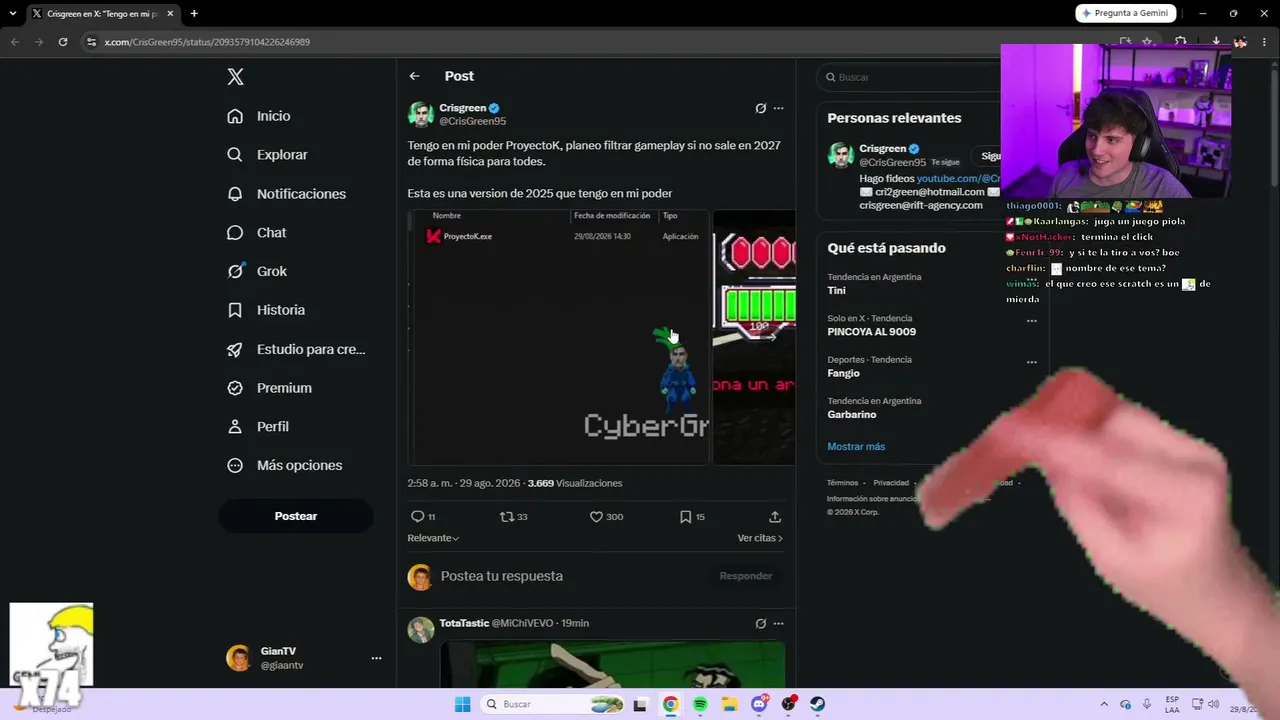Image resolution: width=1280 pixels, height=720 pixels.
Task: Click the Postear button
Action: pyautogui.click(x=296, y=516)
